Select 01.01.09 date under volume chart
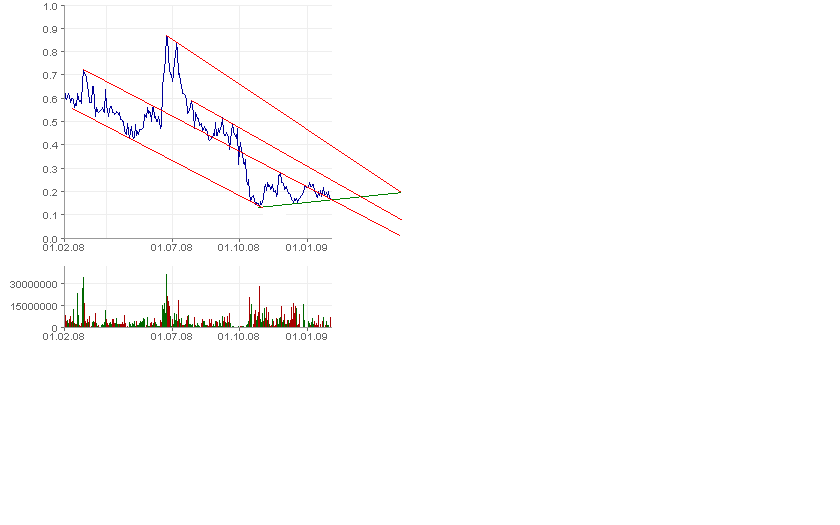 tap(306, 336)
